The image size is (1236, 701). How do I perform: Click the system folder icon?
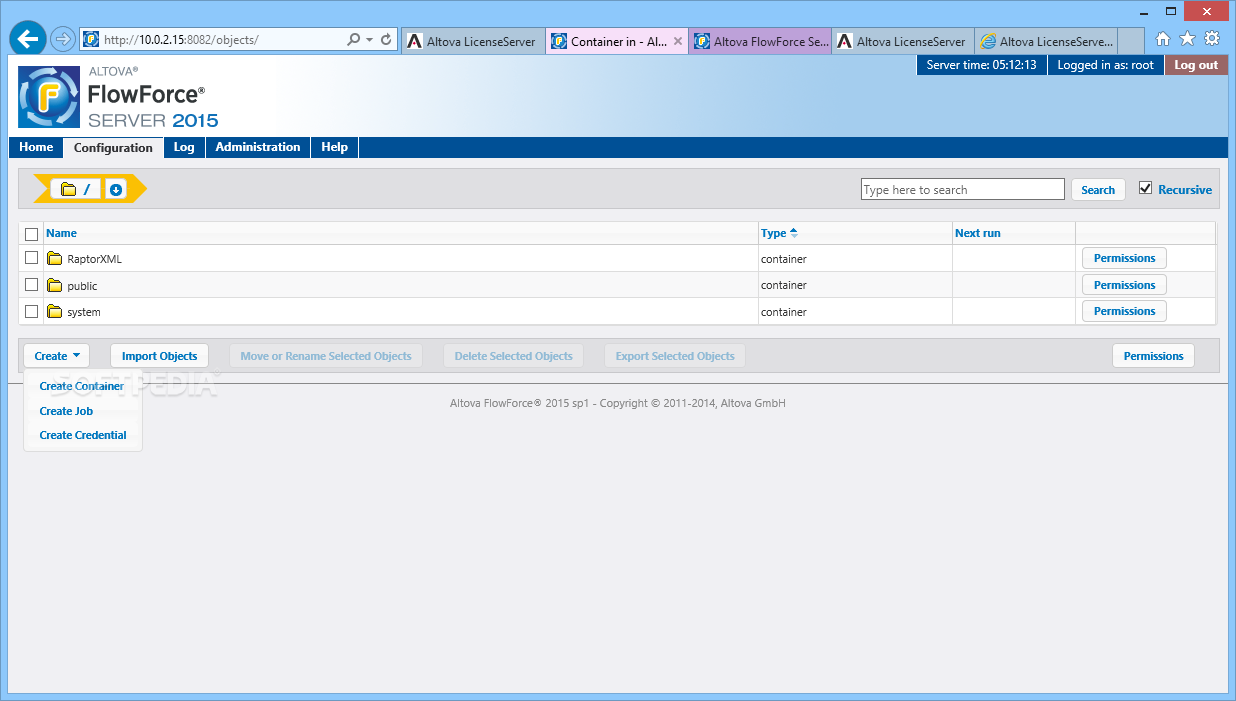click(x=55, y=312)
